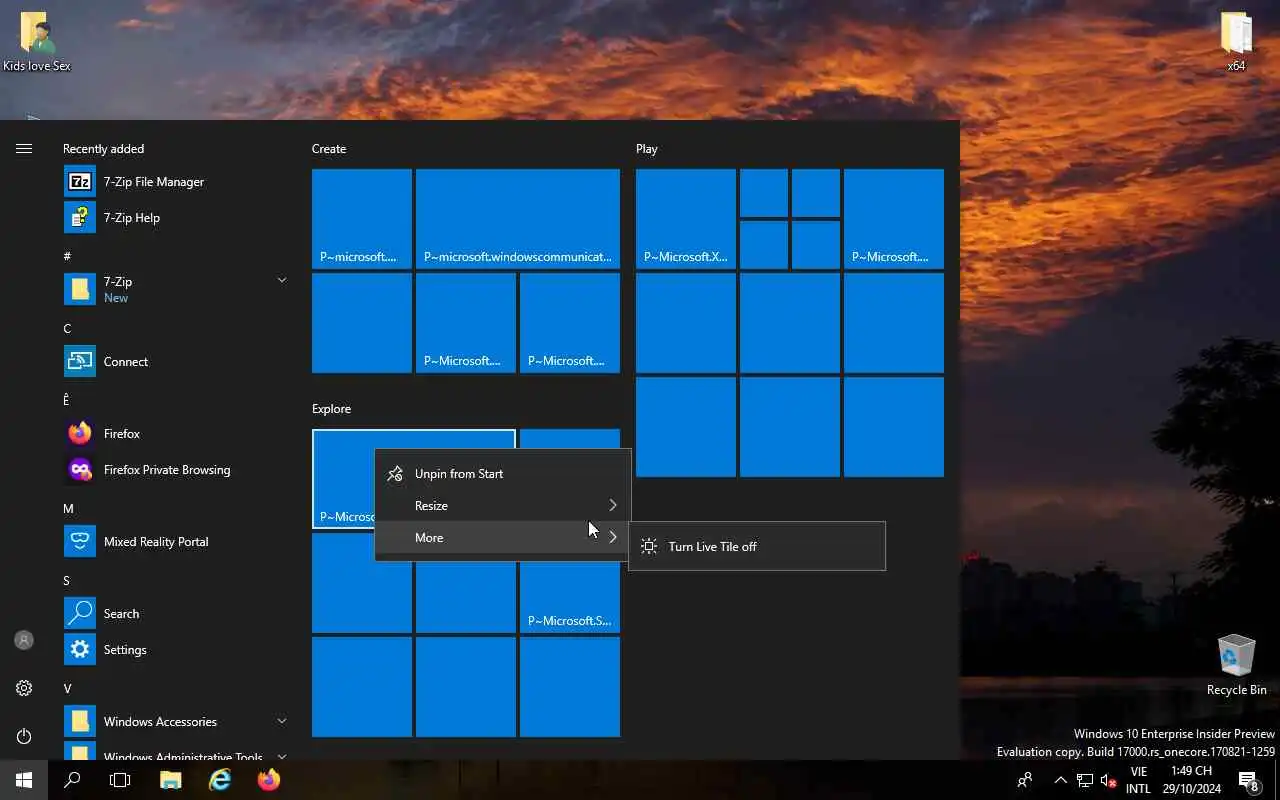Open Settings app from the S section
Image resolution: width=1280 pixels, height=800 pixels.
(x=80, y=649)
